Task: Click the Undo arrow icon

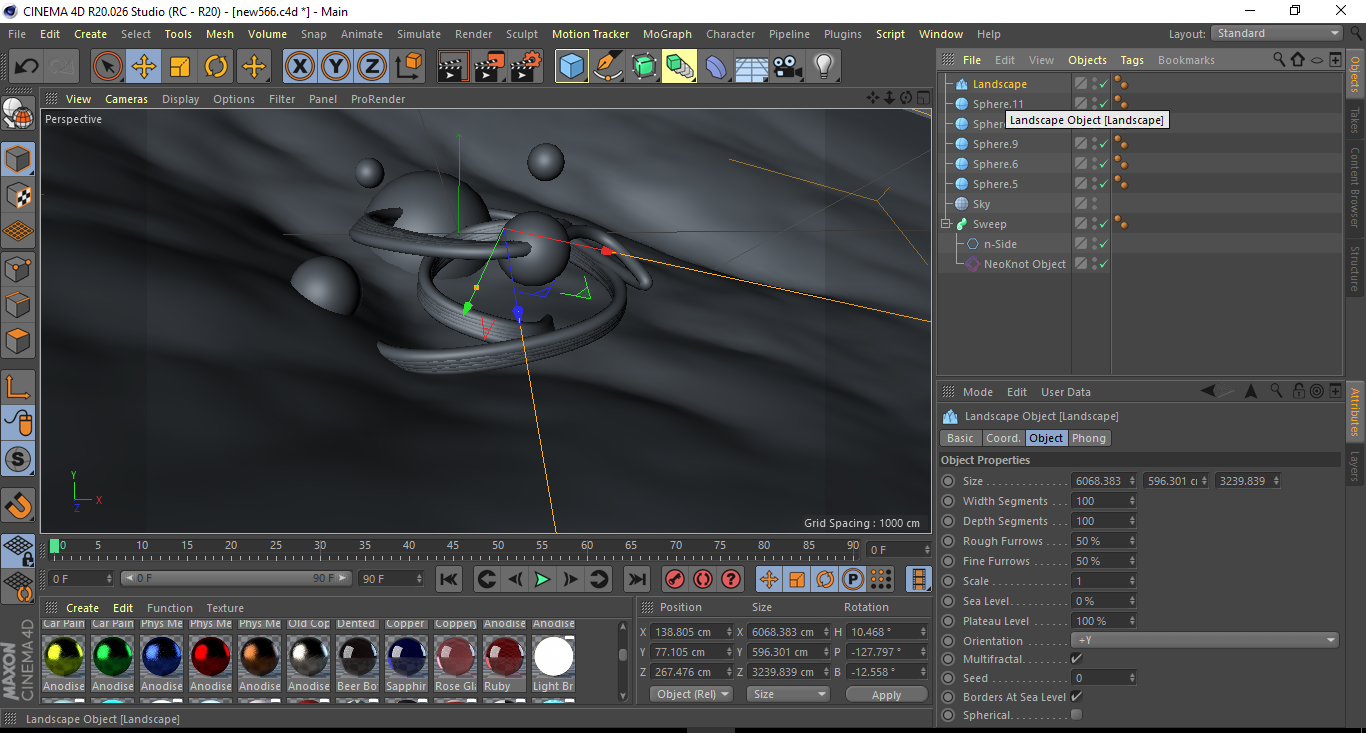Action: pos(27,67)
